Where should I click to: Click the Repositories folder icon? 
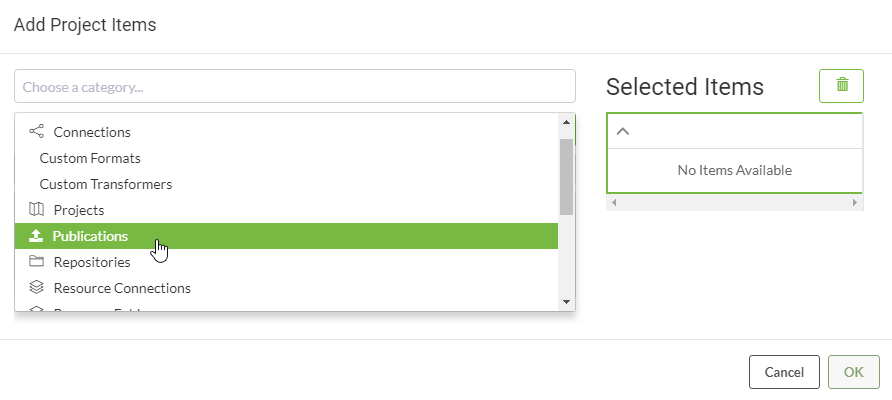36,261
